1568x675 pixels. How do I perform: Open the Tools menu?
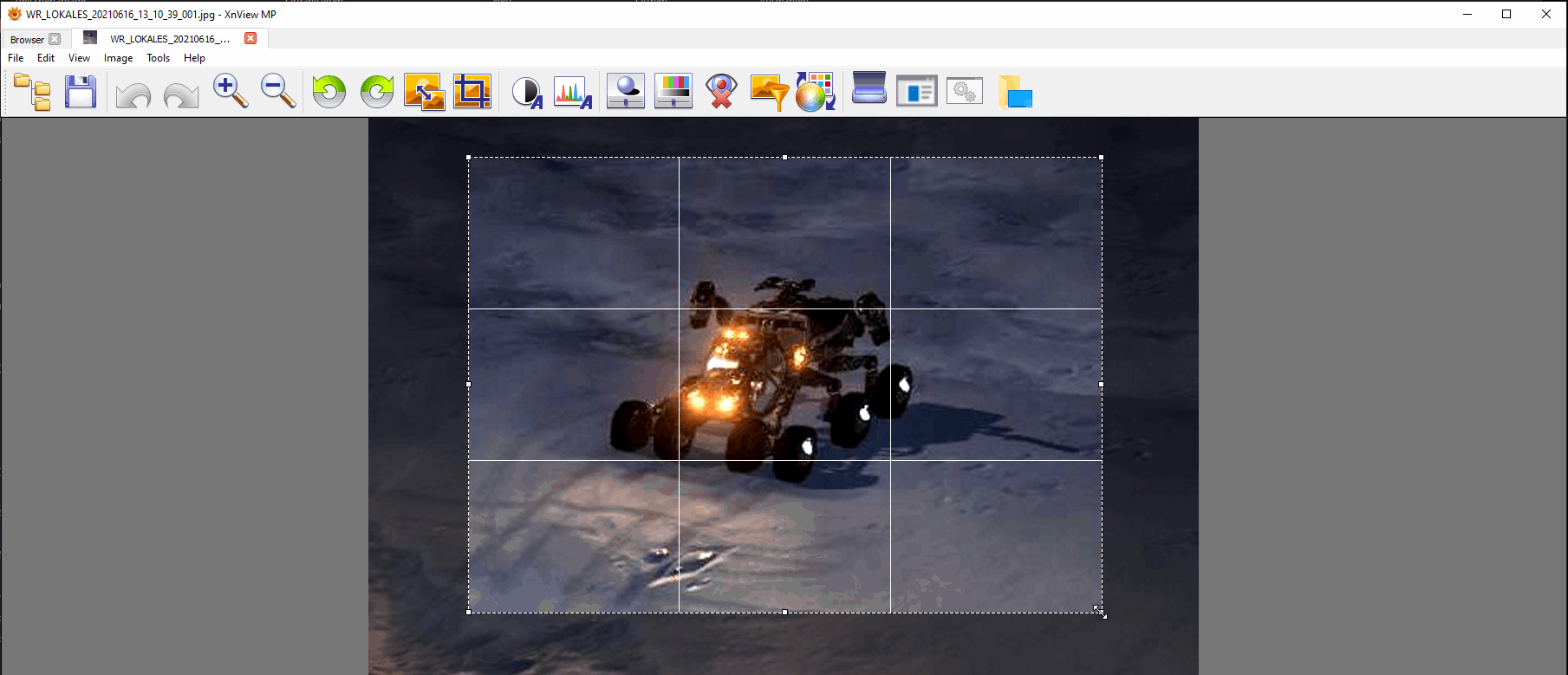158,58
